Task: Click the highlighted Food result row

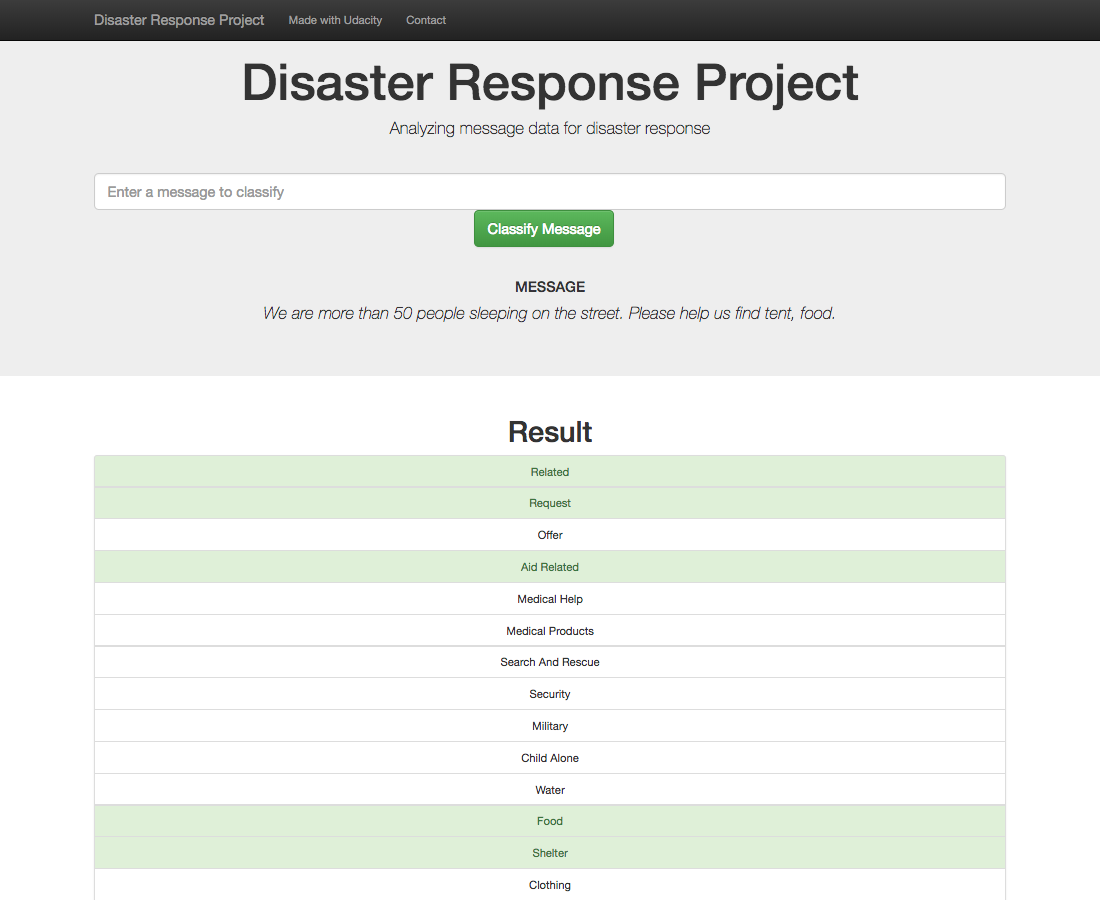Action: pyautogui.click(x=549, y=821)
